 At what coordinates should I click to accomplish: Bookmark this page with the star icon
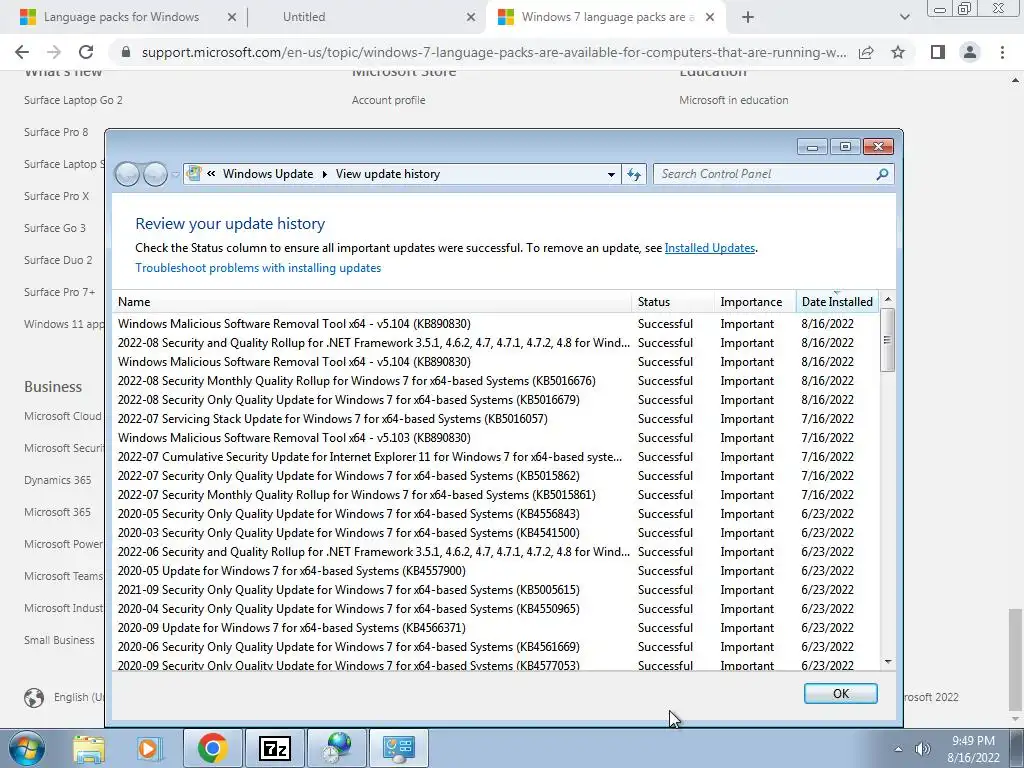point(898,52)
